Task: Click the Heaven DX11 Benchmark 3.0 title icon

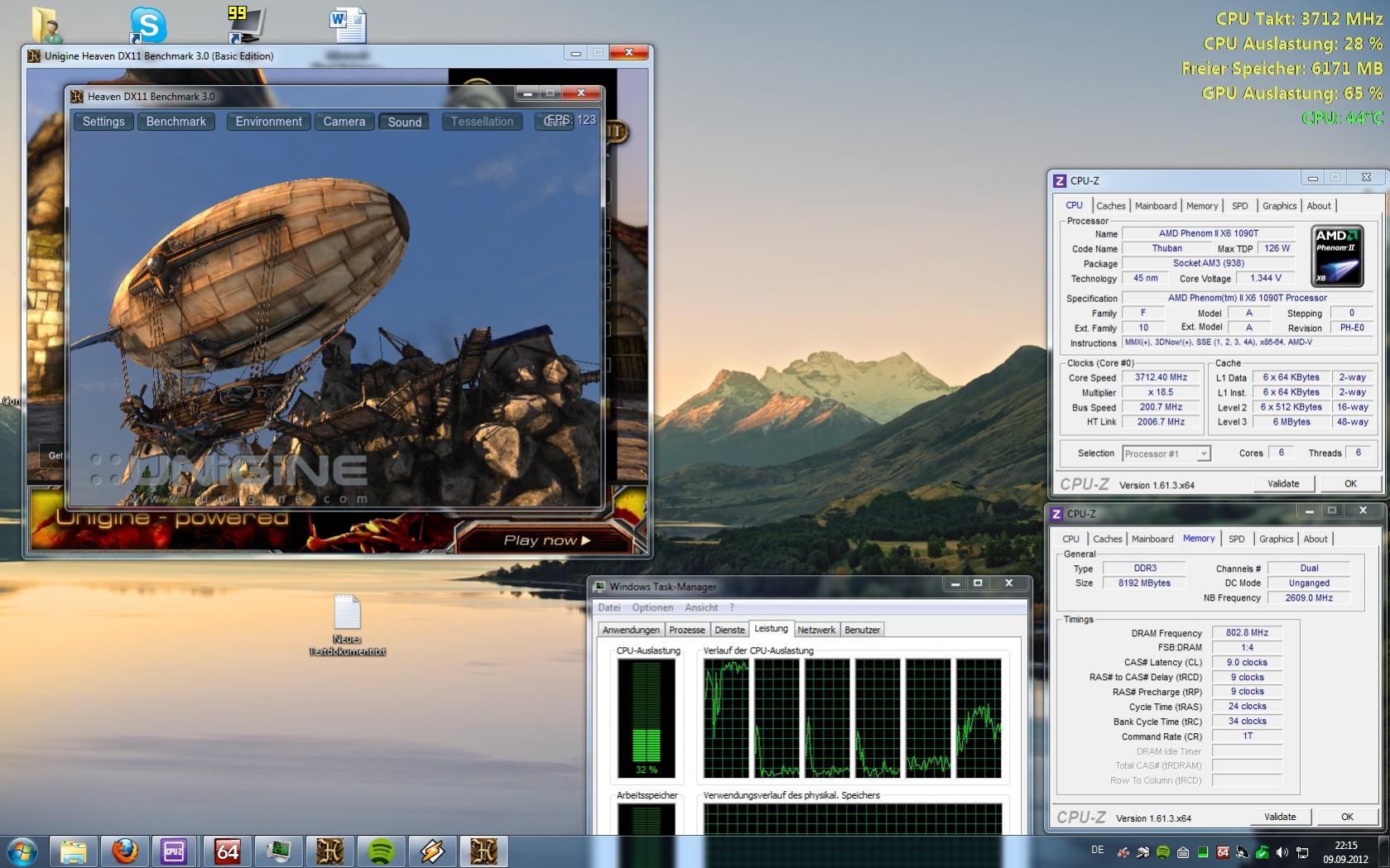Action: click(77, 96)
